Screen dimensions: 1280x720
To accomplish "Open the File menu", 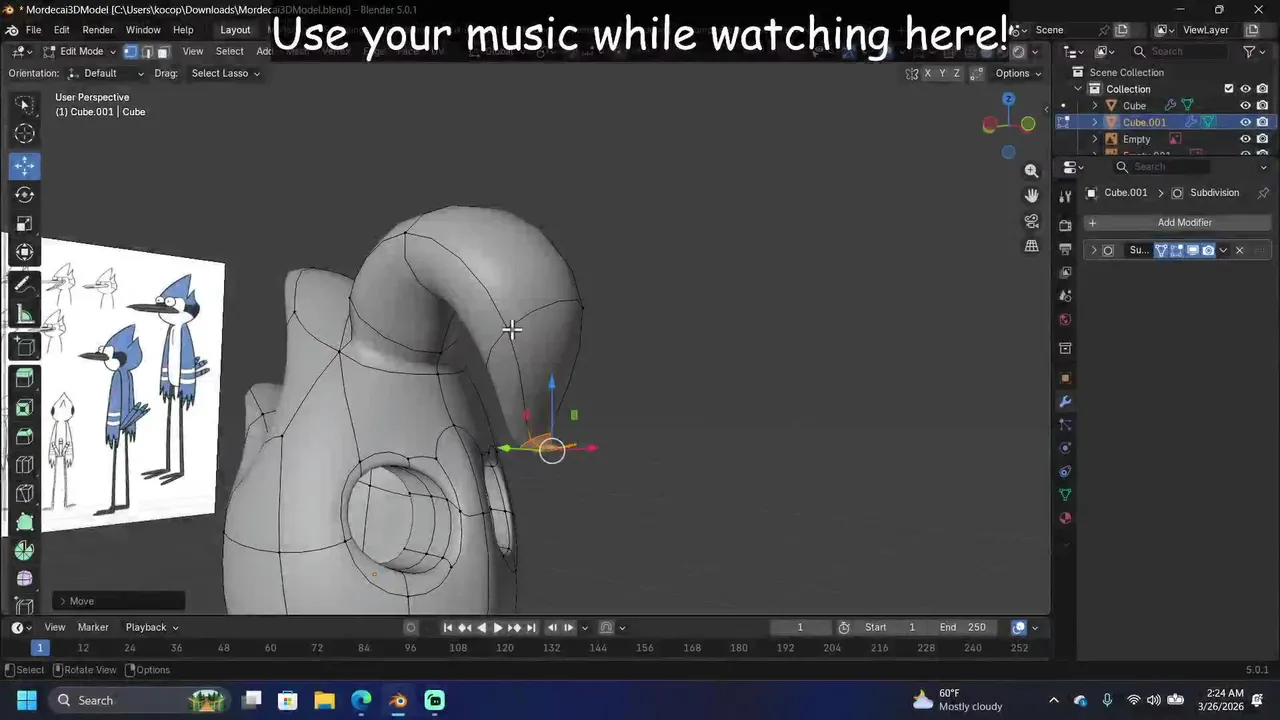I will pos(33,30).
